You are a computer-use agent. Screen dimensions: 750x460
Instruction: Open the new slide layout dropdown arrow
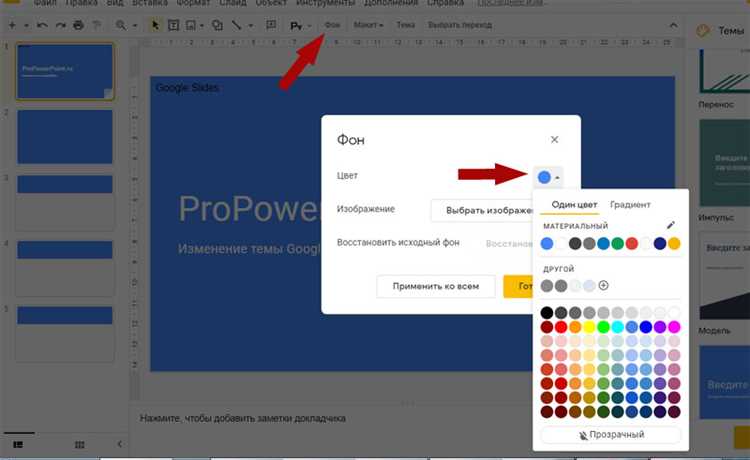click(26, 25)
